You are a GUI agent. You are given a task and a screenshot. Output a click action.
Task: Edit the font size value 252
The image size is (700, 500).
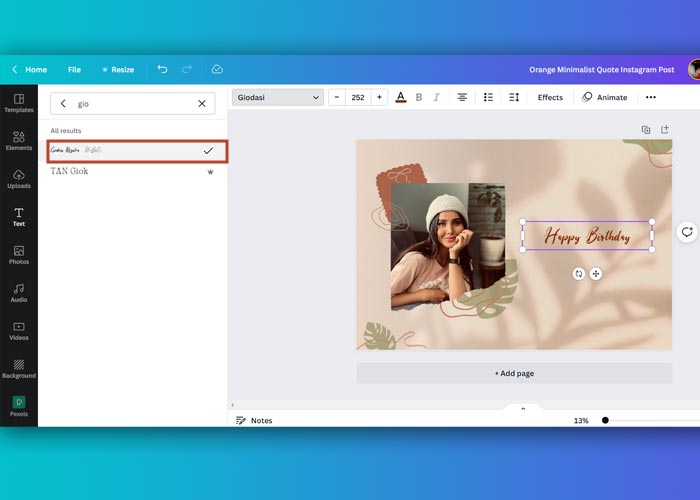coord(358,97)
